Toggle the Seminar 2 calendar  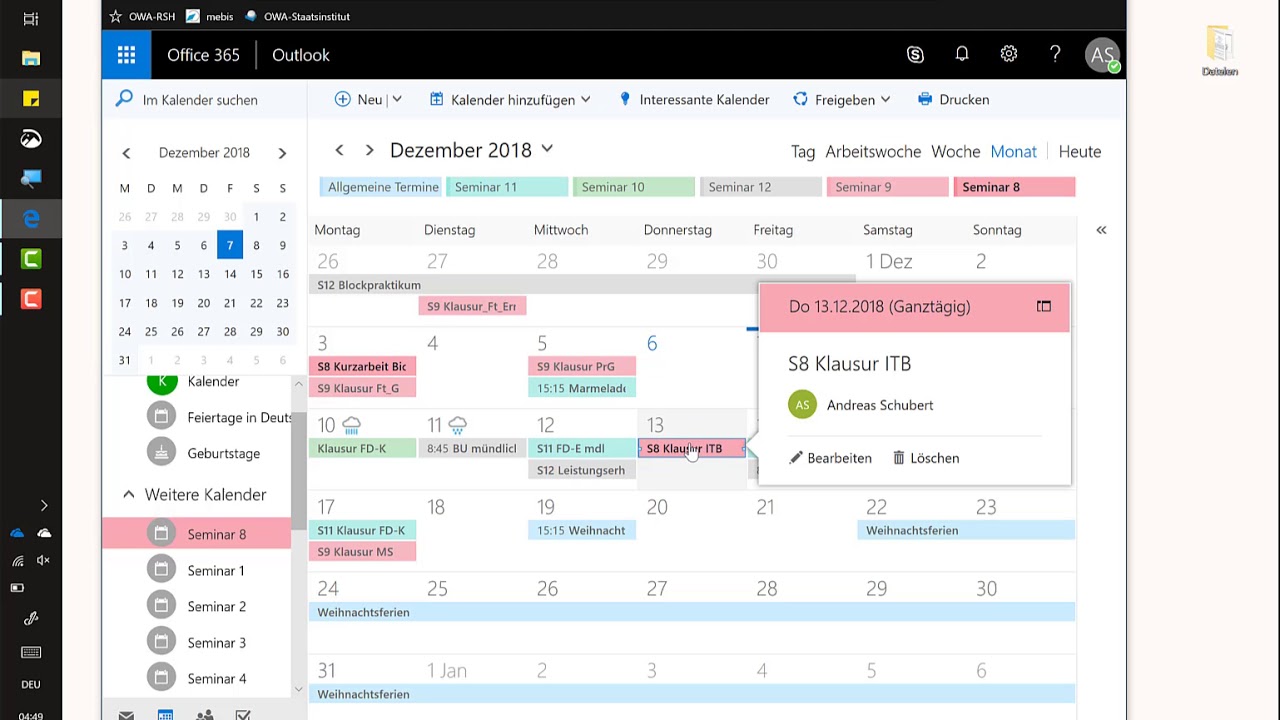[197, 606]
